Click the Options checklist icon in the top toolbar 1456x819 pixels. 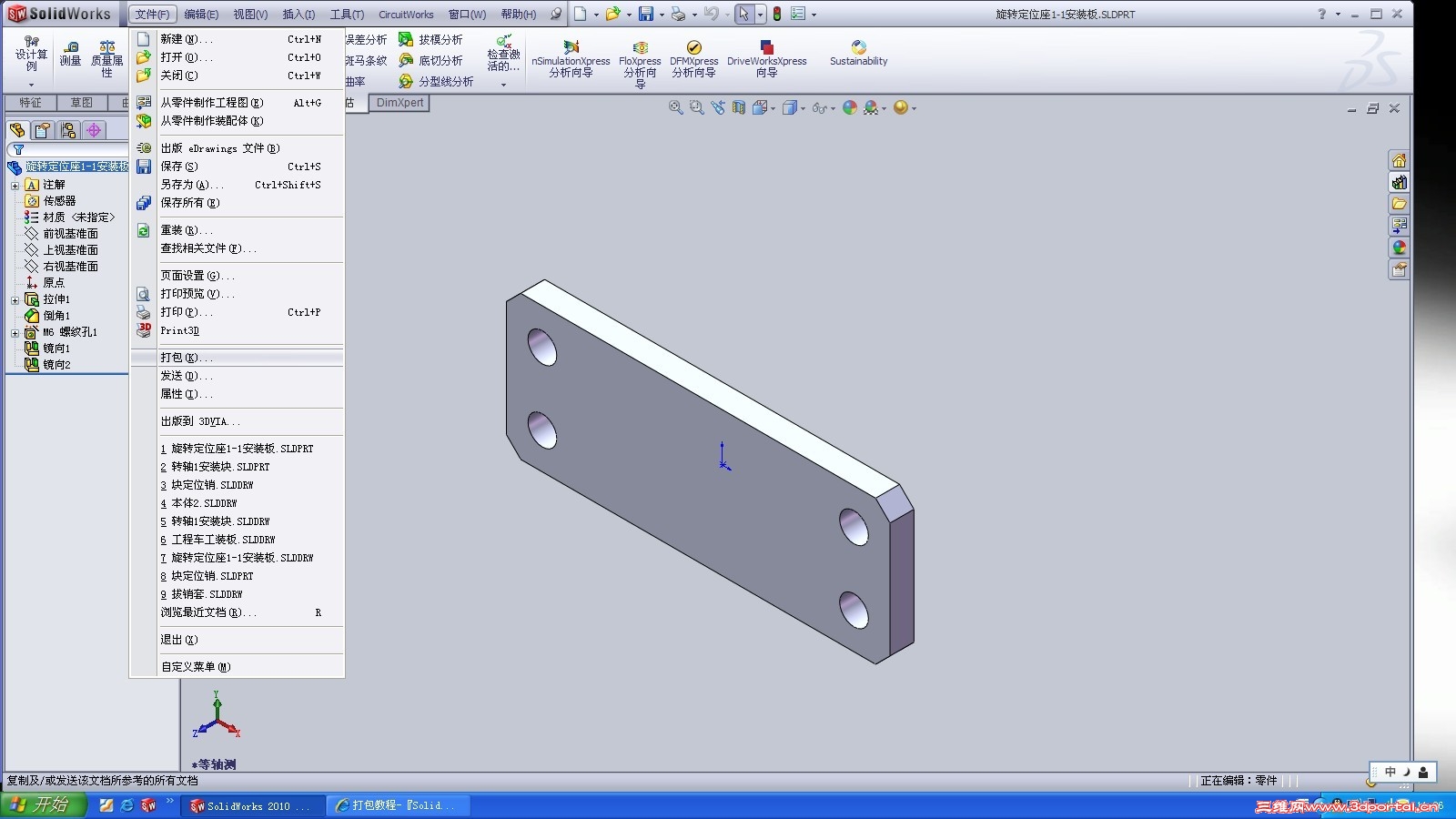(798, 14)
